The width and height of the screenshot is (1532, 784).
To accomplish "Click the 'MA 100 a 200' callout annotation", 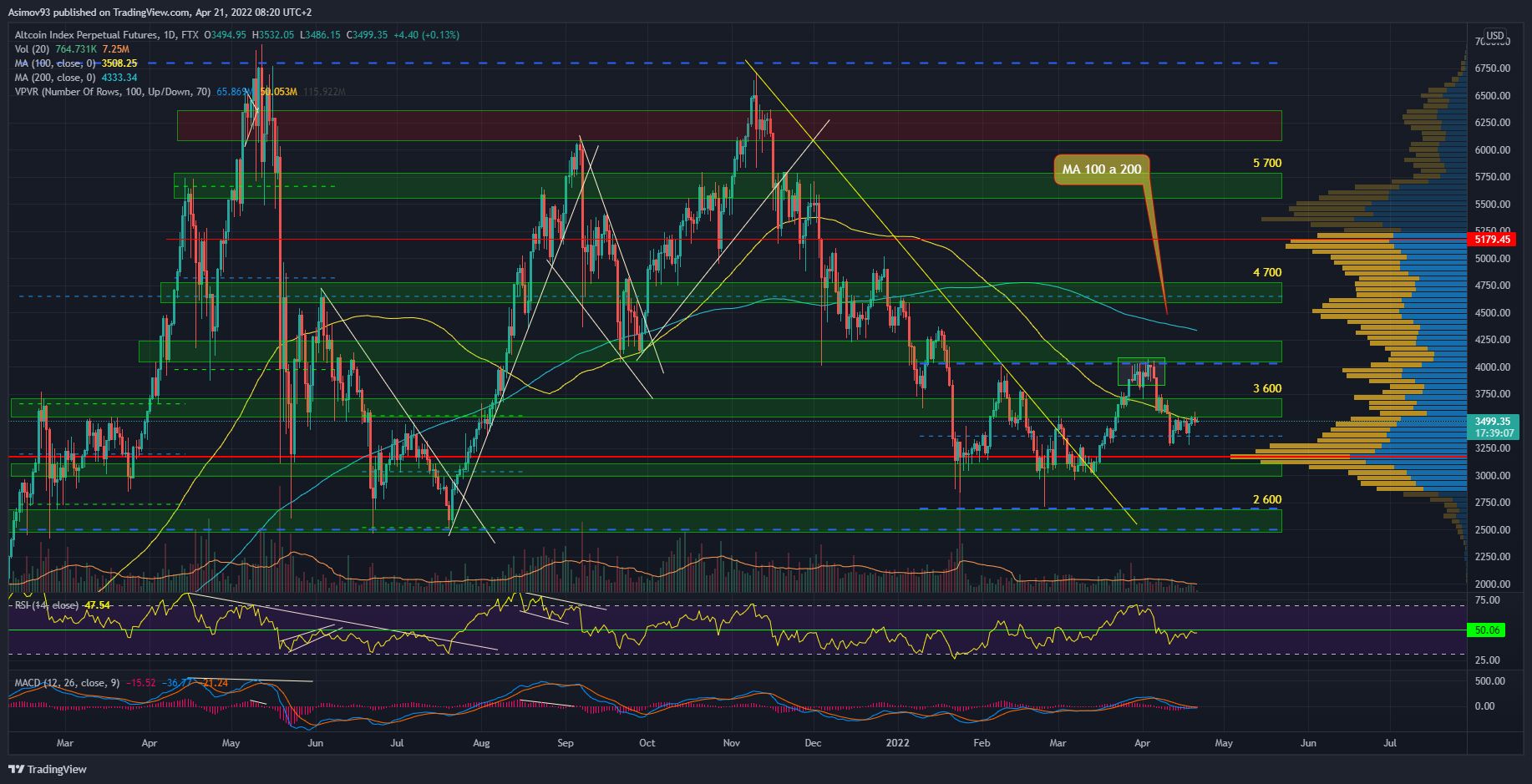I will (1101, 169).
